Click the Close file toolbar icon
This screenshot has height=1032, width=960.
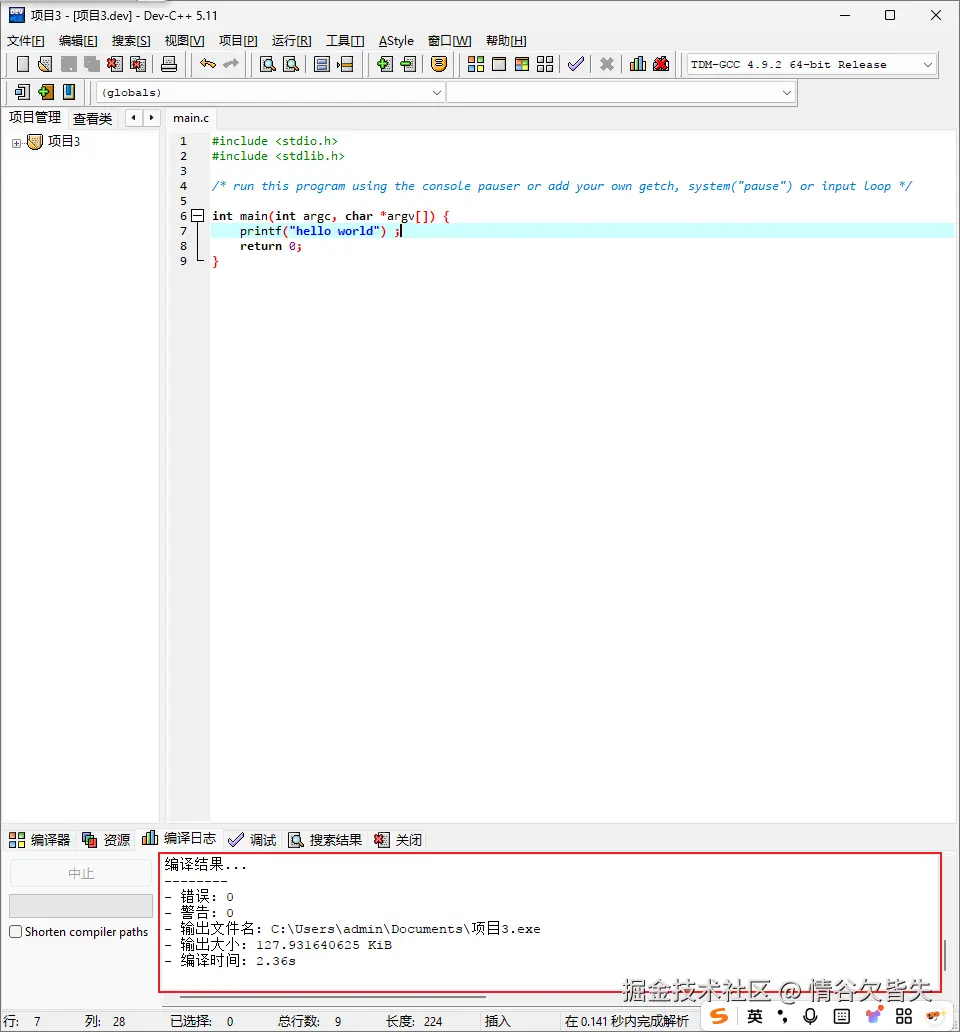(114, 64)
